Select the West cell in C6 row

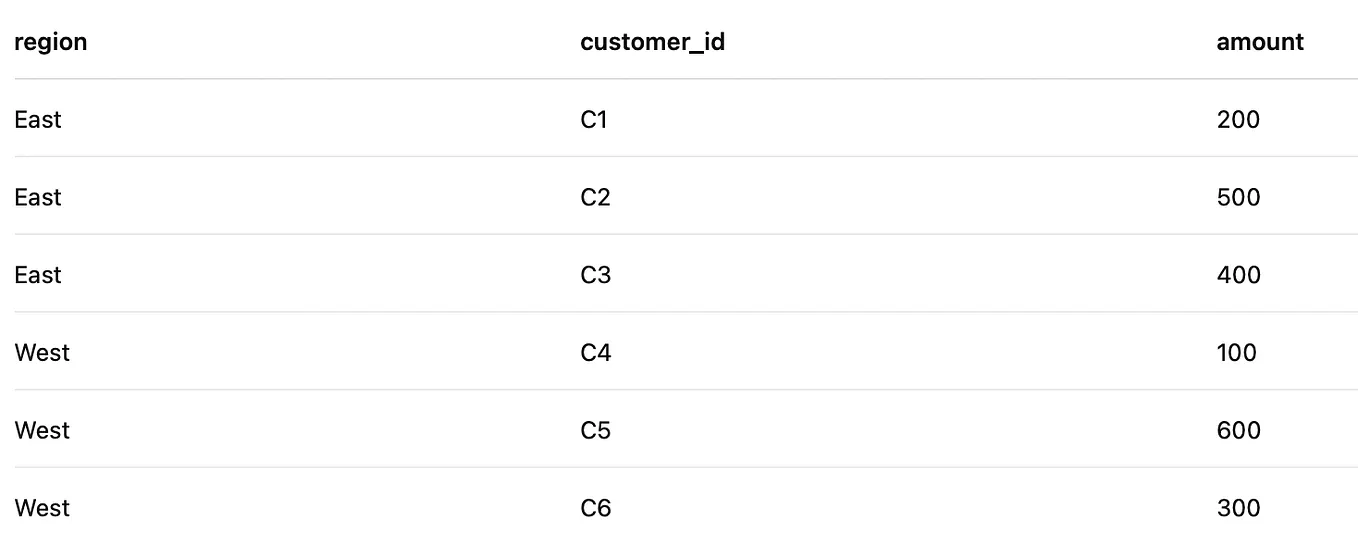pos(42,508)
